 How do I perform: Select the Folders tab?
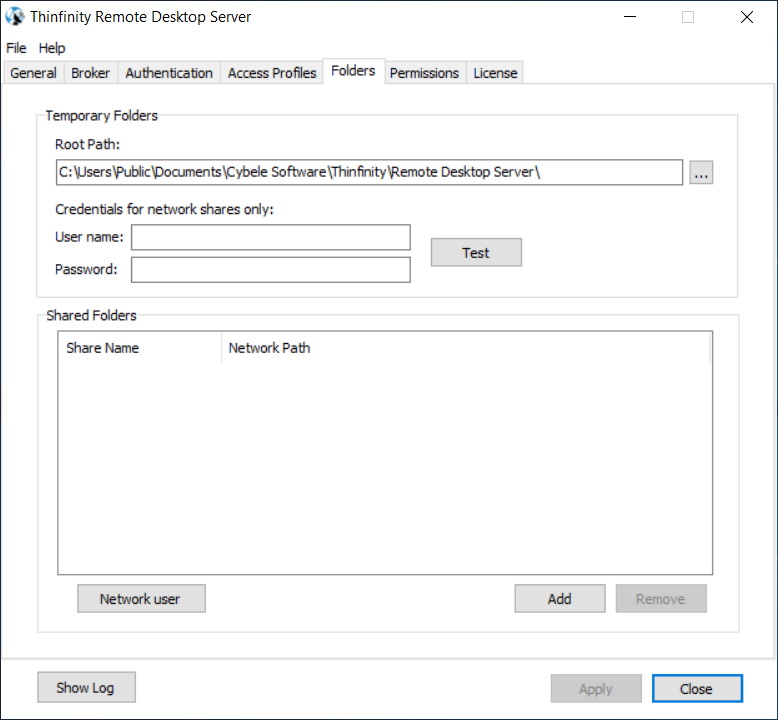353,71
